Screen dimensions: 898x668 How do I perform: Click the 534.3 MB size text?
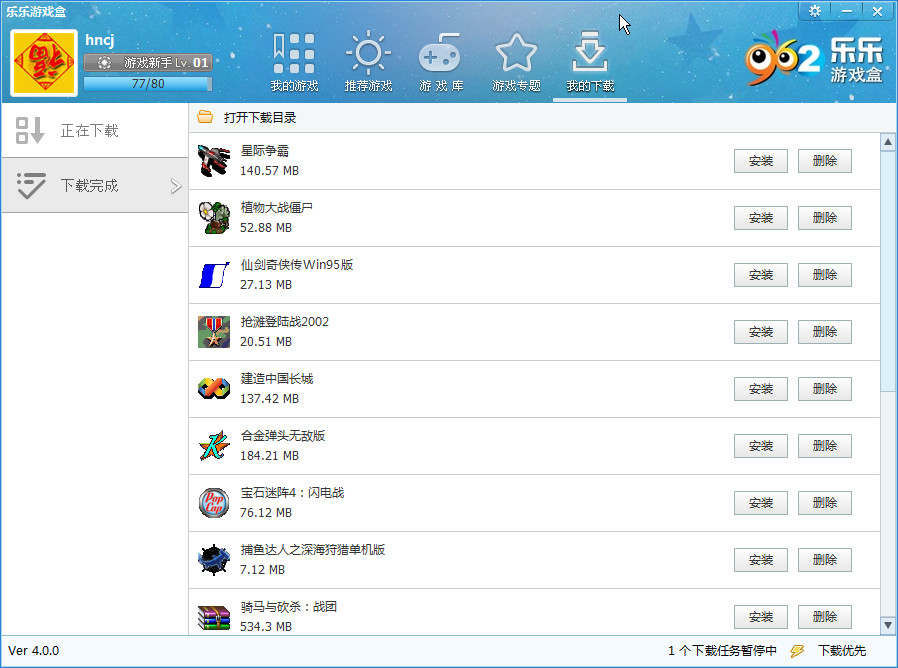coord(266,627)
